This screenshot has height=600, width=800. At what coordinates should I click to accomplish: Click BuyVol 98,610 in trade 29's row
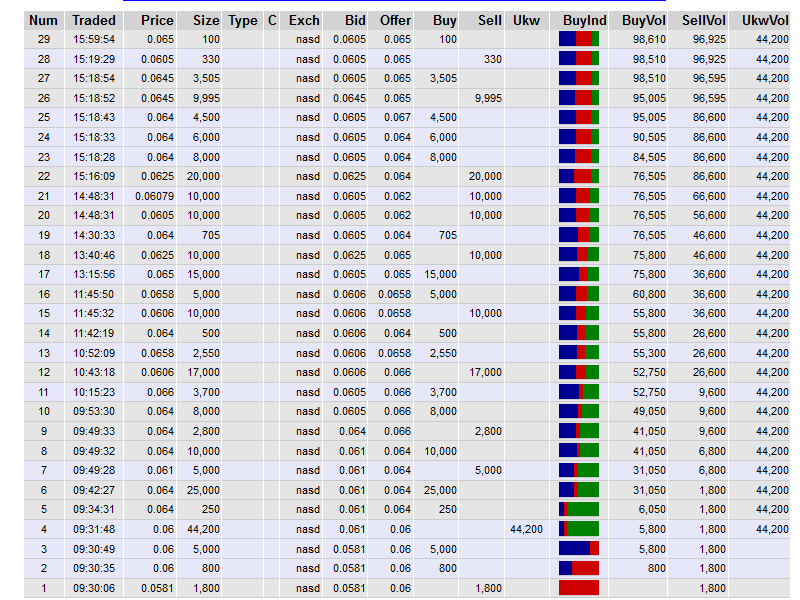tap(649, 39)
